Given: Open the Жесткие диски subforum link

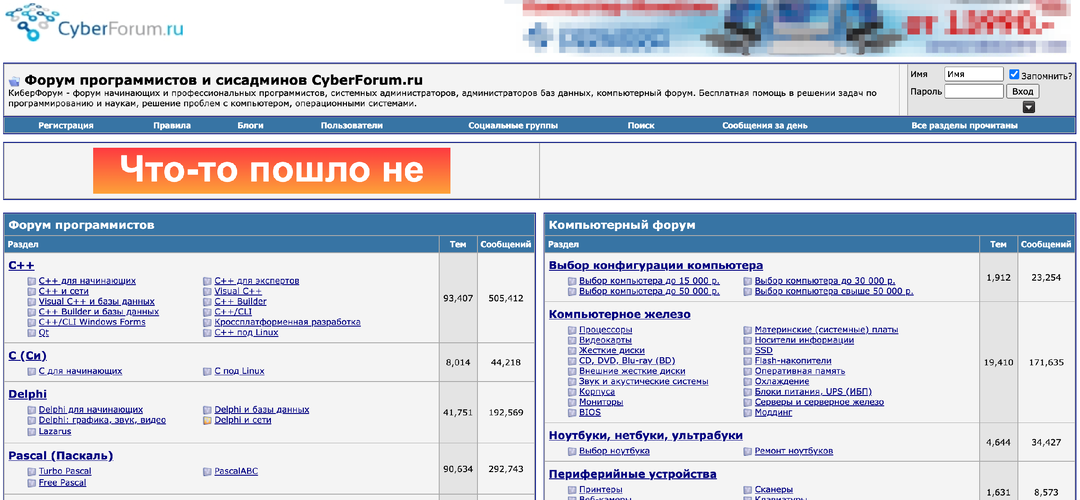Looking at the screenshot, I should [612, 351].
